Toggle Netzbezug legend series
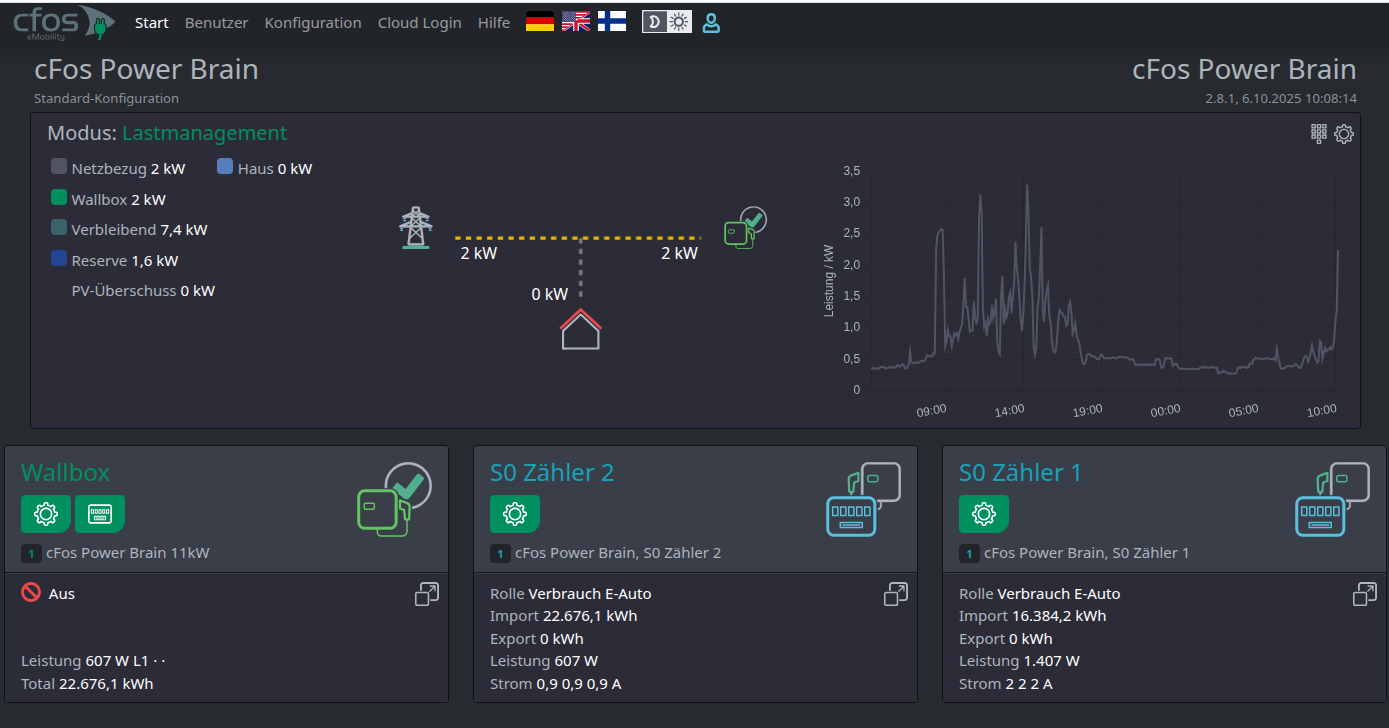1389x728 pixels. (x=59, y=168)
